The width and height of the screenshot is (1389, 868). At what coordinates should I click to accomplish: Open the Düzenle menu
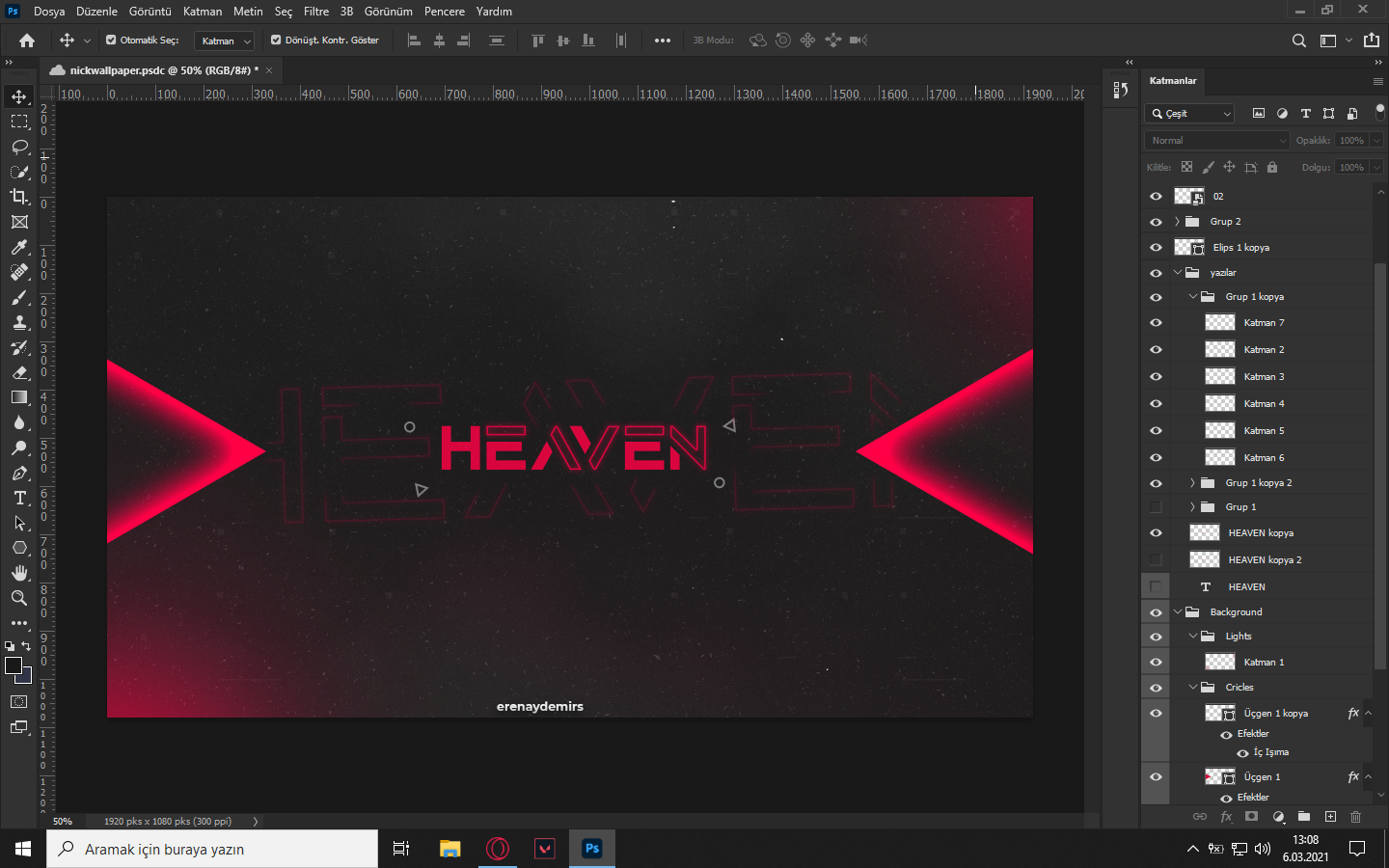tap(96, 12)
